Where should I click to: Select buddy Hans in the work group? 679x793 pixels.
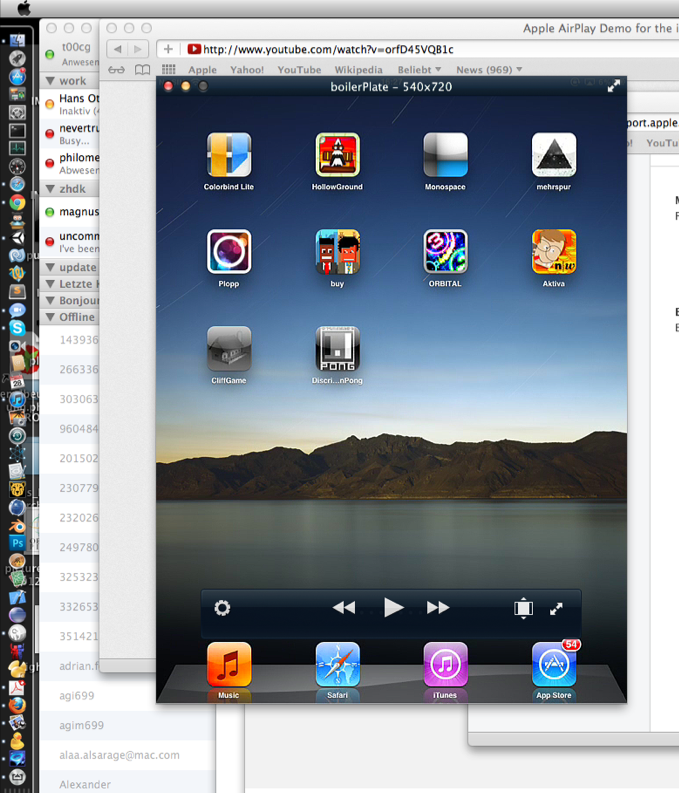(x=69, y=104)
